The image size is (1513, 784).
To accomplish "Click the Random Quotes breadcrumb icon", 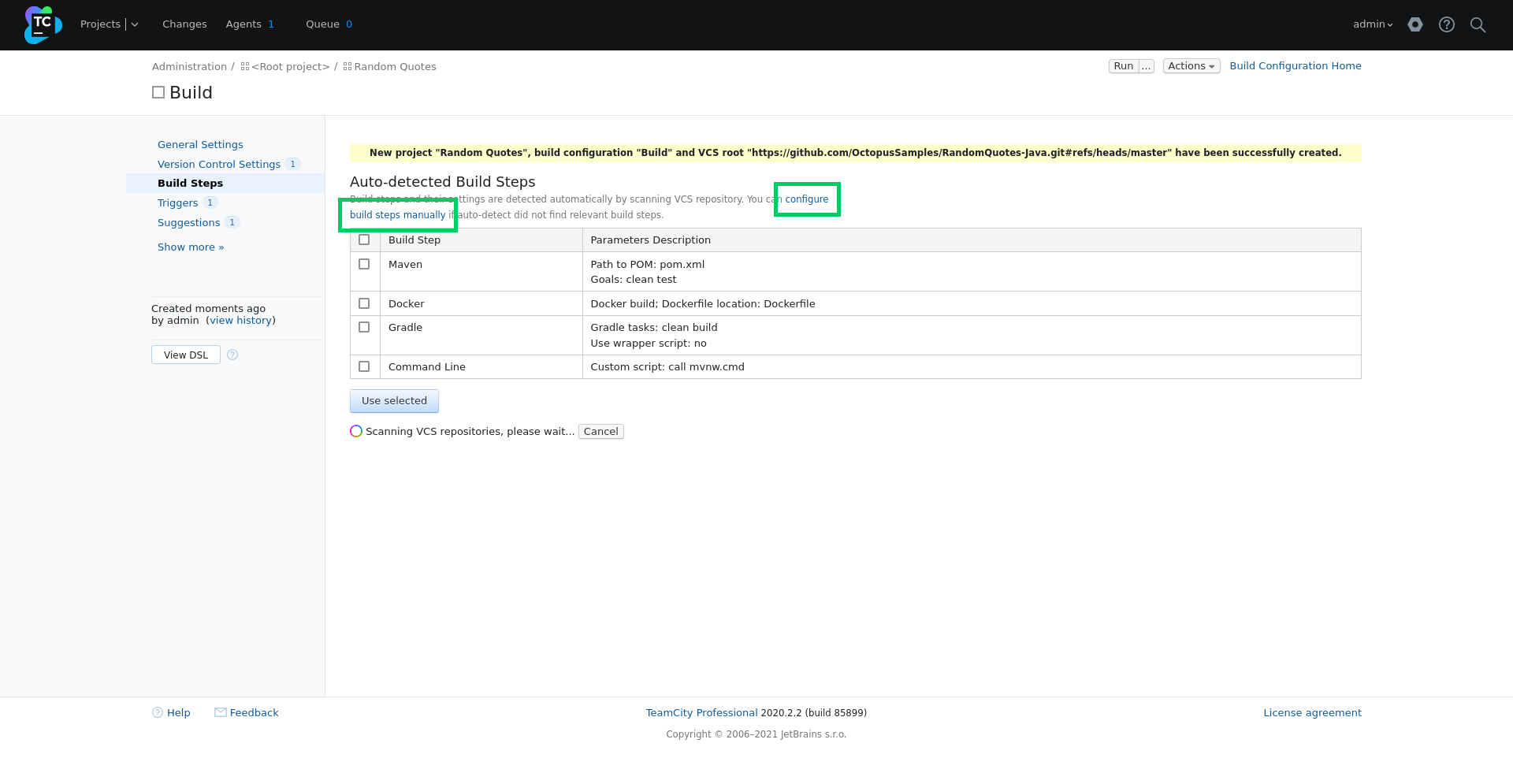I will click(x=348, y=67).
